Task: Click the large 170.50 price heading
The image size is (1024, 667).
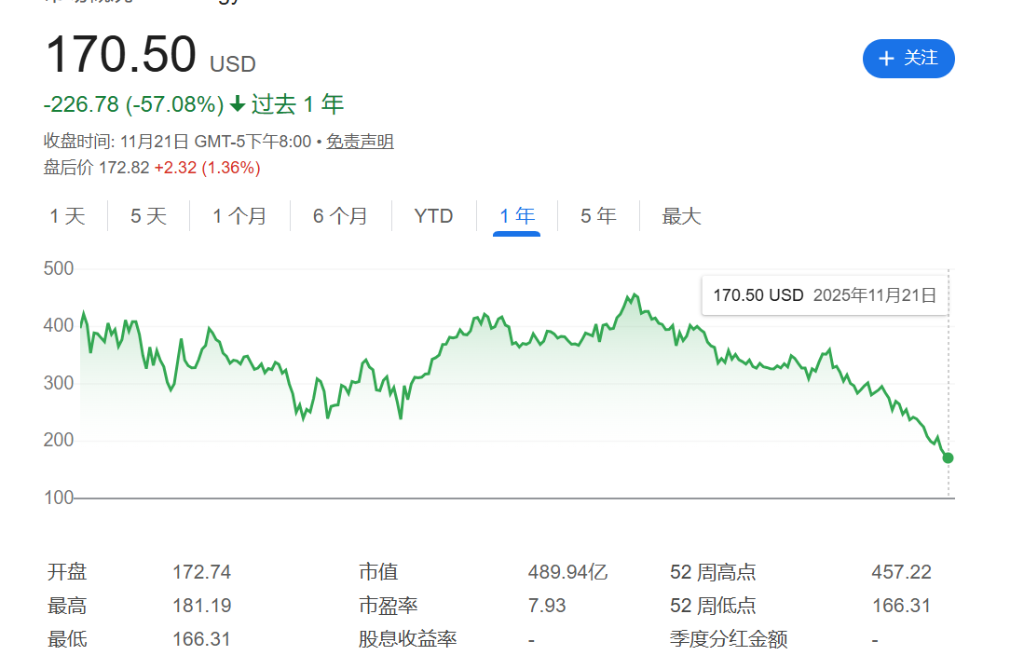Action: pos(120,55)
